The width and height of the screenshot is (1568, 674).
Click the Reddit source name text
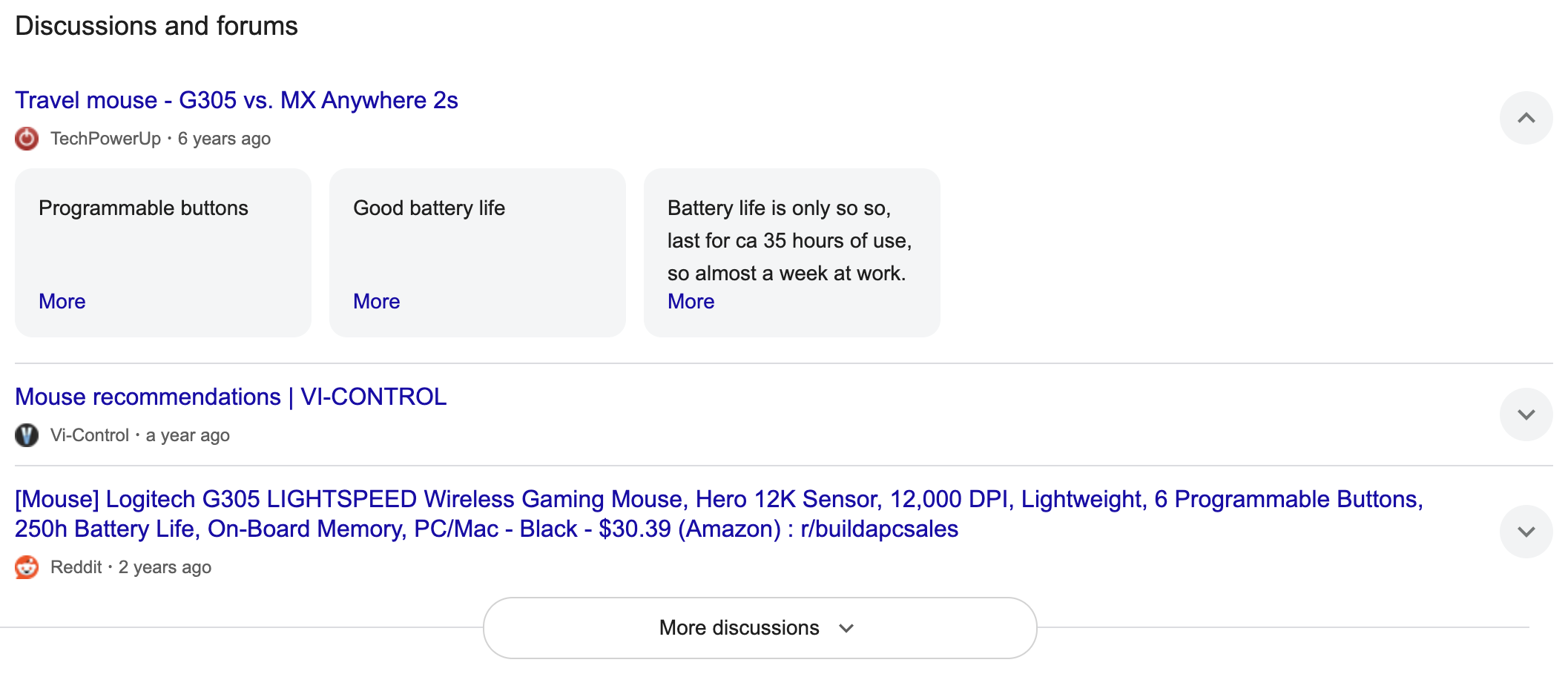pyautogui.click(x=76, y=567)
